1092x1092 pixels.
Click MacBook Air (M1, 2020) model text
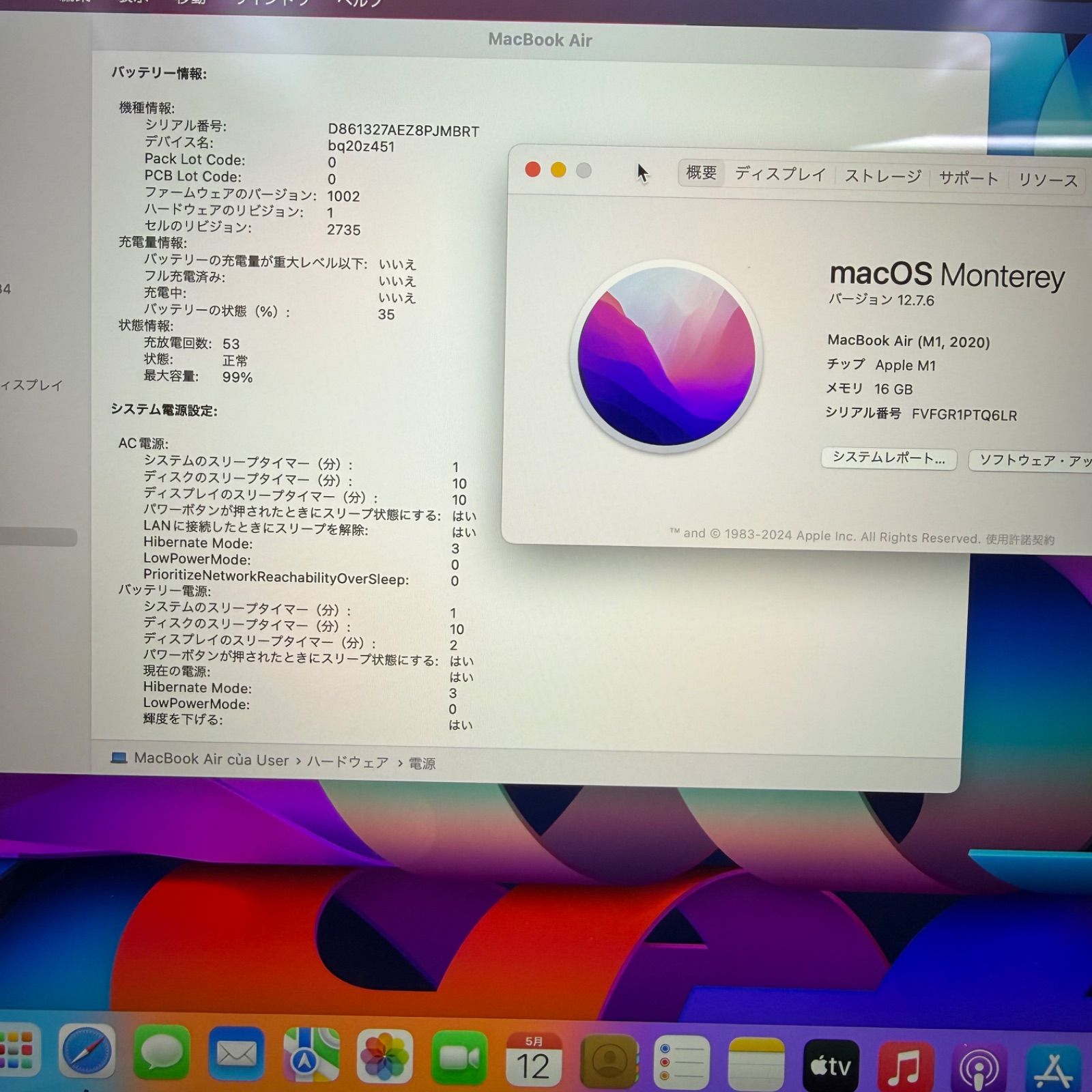(908, 341)
